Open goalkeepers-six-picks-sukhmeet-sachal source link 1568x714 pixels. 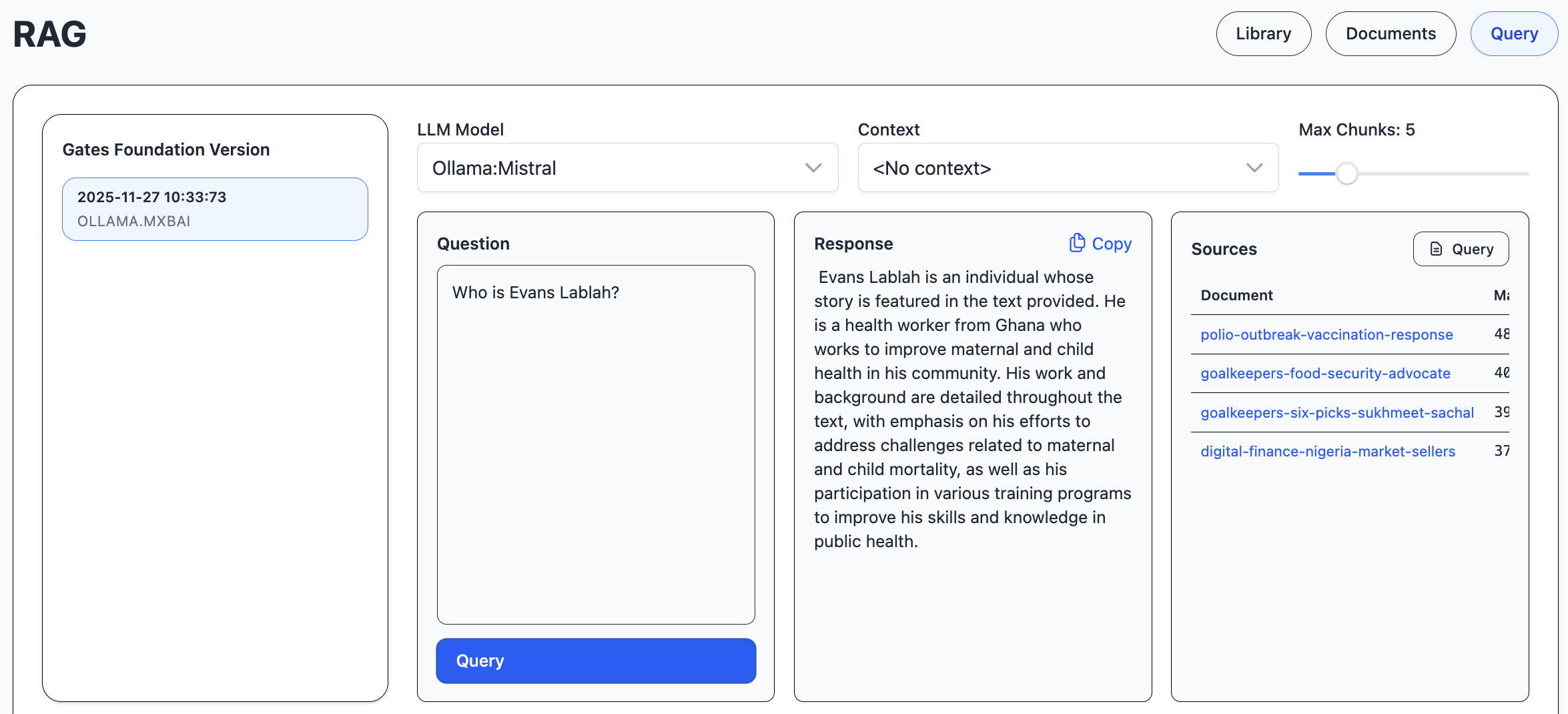1336,412
